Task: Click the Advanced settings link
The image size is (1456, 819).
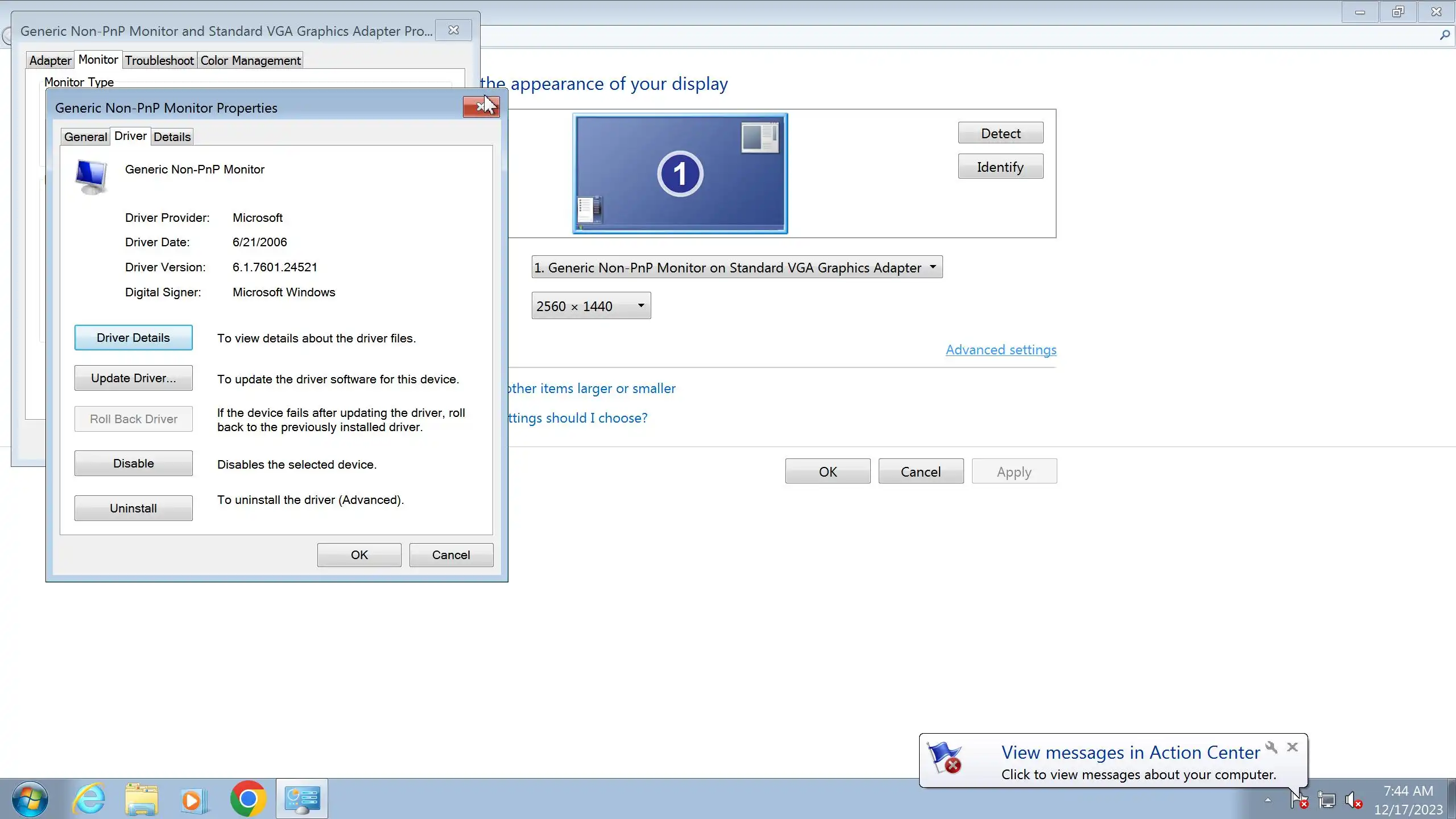Action: [x=1000, y=350]
